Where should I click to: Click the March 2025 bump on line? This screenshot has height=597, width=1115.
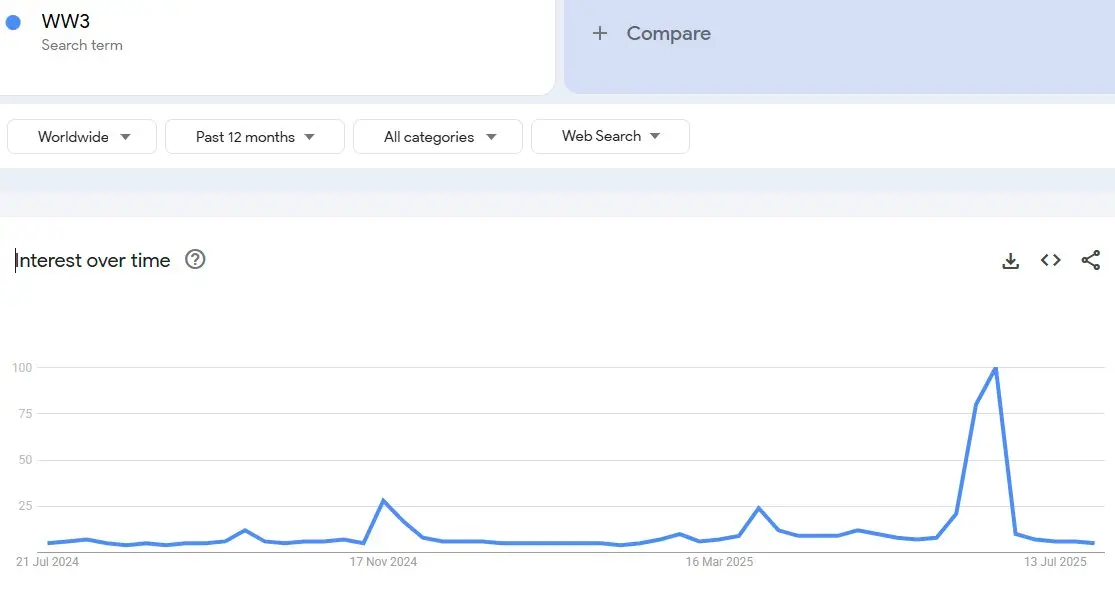pyautogui.click(x=759, y=508)
